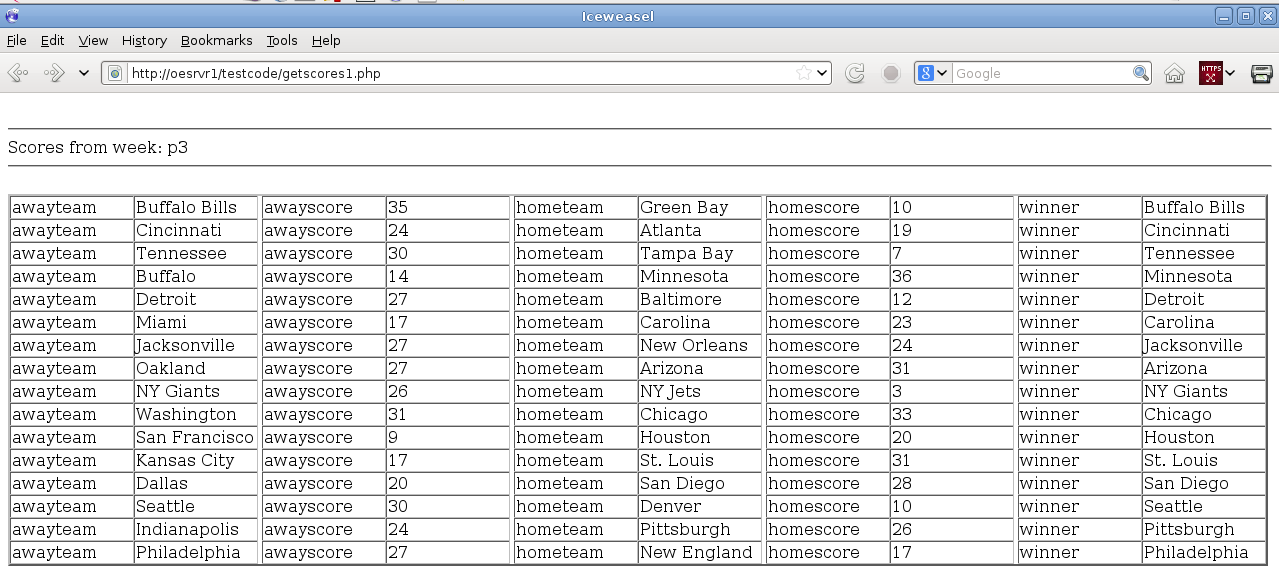Close the Iceweasel window
This screenshot has height=588, width=1279.
pos(1267,15)
